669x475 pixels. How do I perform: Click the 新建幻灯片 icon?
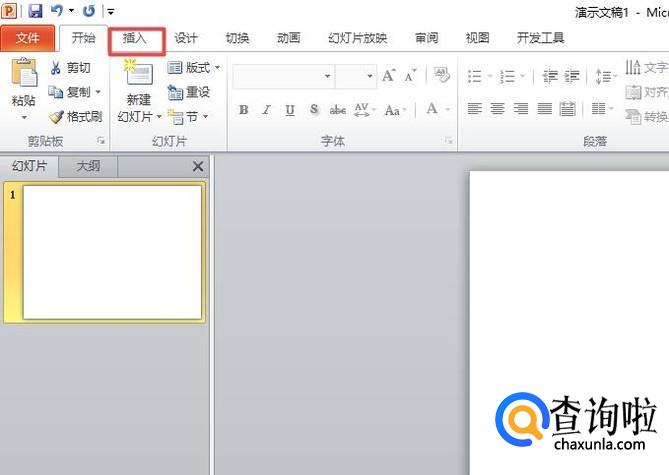tap(138, 74)
